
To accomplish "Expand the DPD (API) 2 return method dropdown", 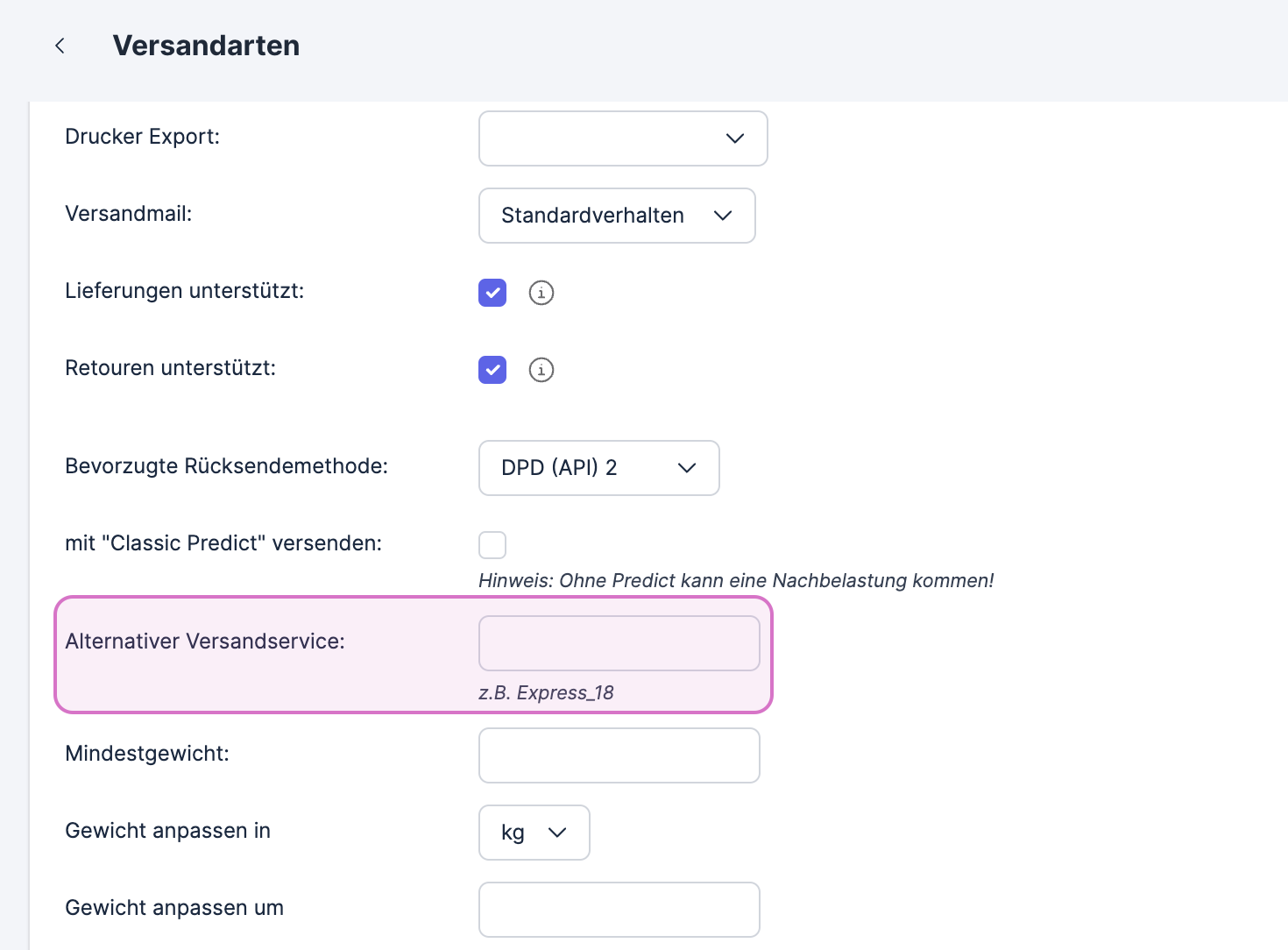I will click(x=598, y=468).
